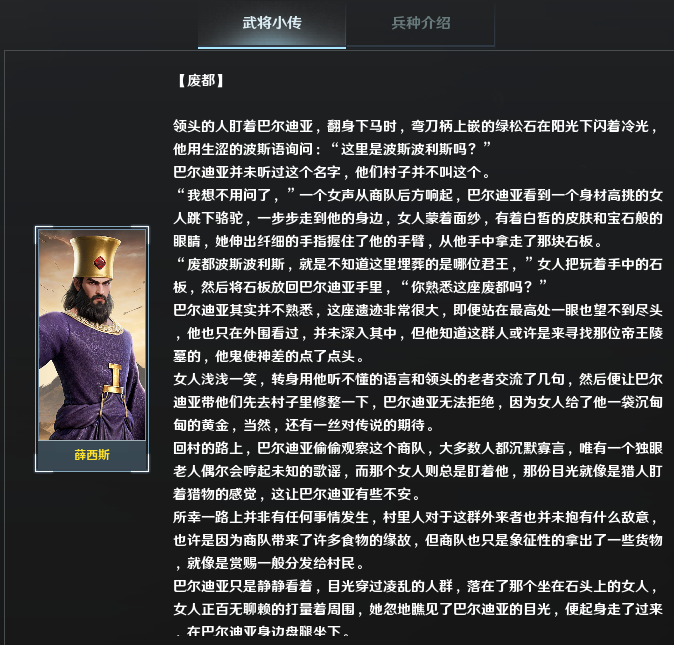The width and height of the screenshot is (674, 645).
Task: Click the gold collar on the purple robe
Action: (x=95, y=322)
